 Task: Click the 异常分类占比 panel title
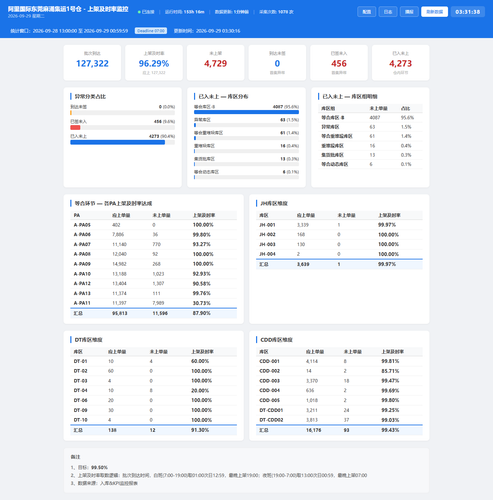tap(90, 97)
